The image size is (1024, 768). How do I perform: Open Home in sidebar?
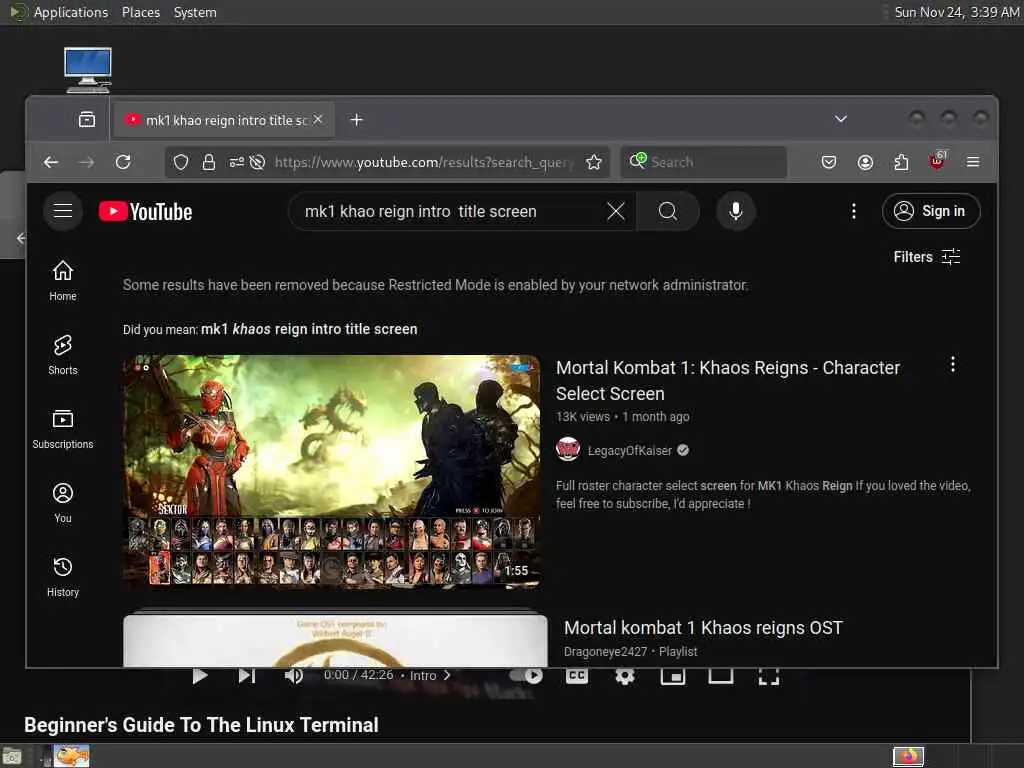[x=63, y=280]
